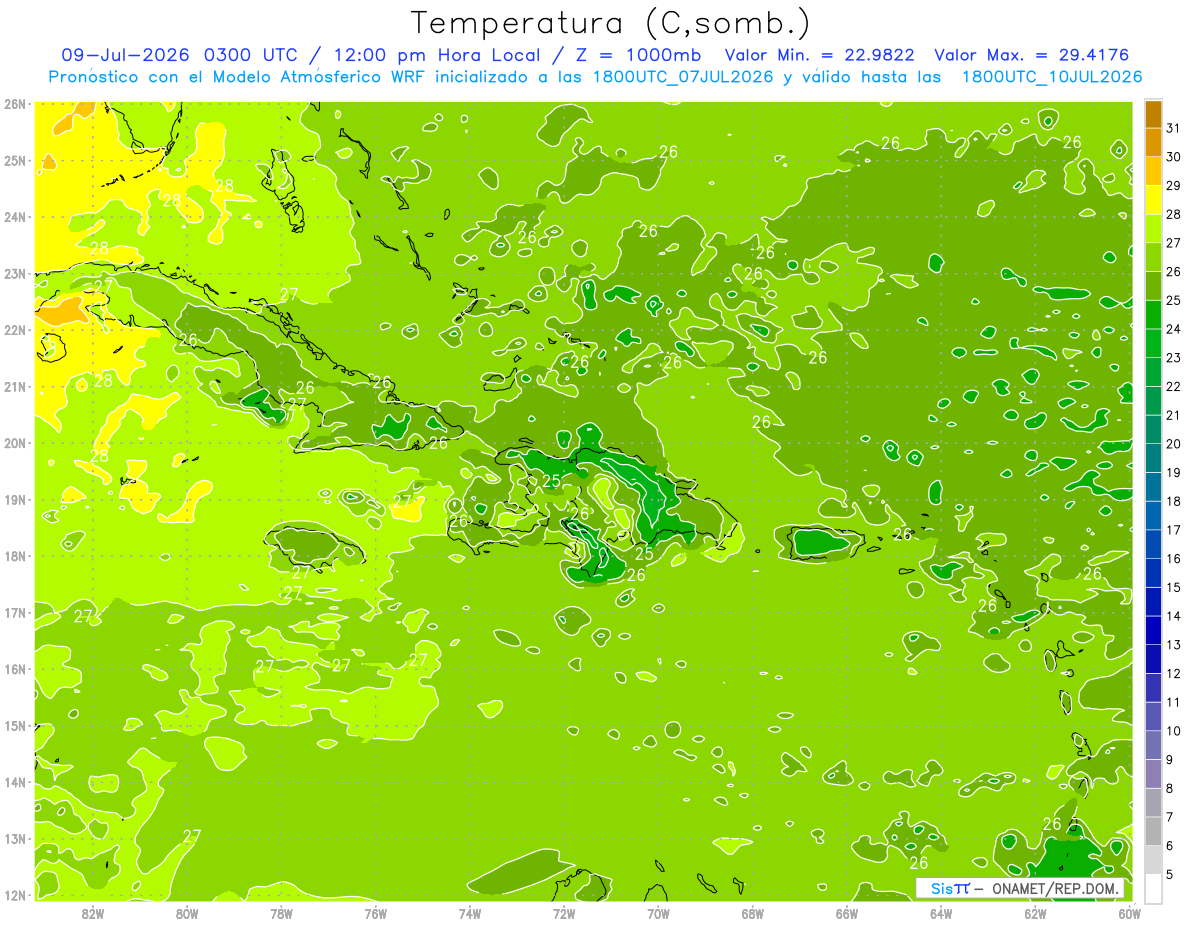Click the 21N latitude axis label
This screenshot has width=1200, height=927.
[x=15, y=387]
